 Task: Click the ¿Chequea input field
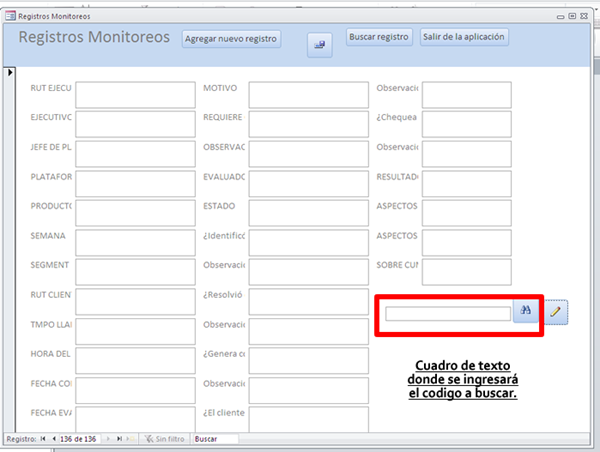click(467, 124)
